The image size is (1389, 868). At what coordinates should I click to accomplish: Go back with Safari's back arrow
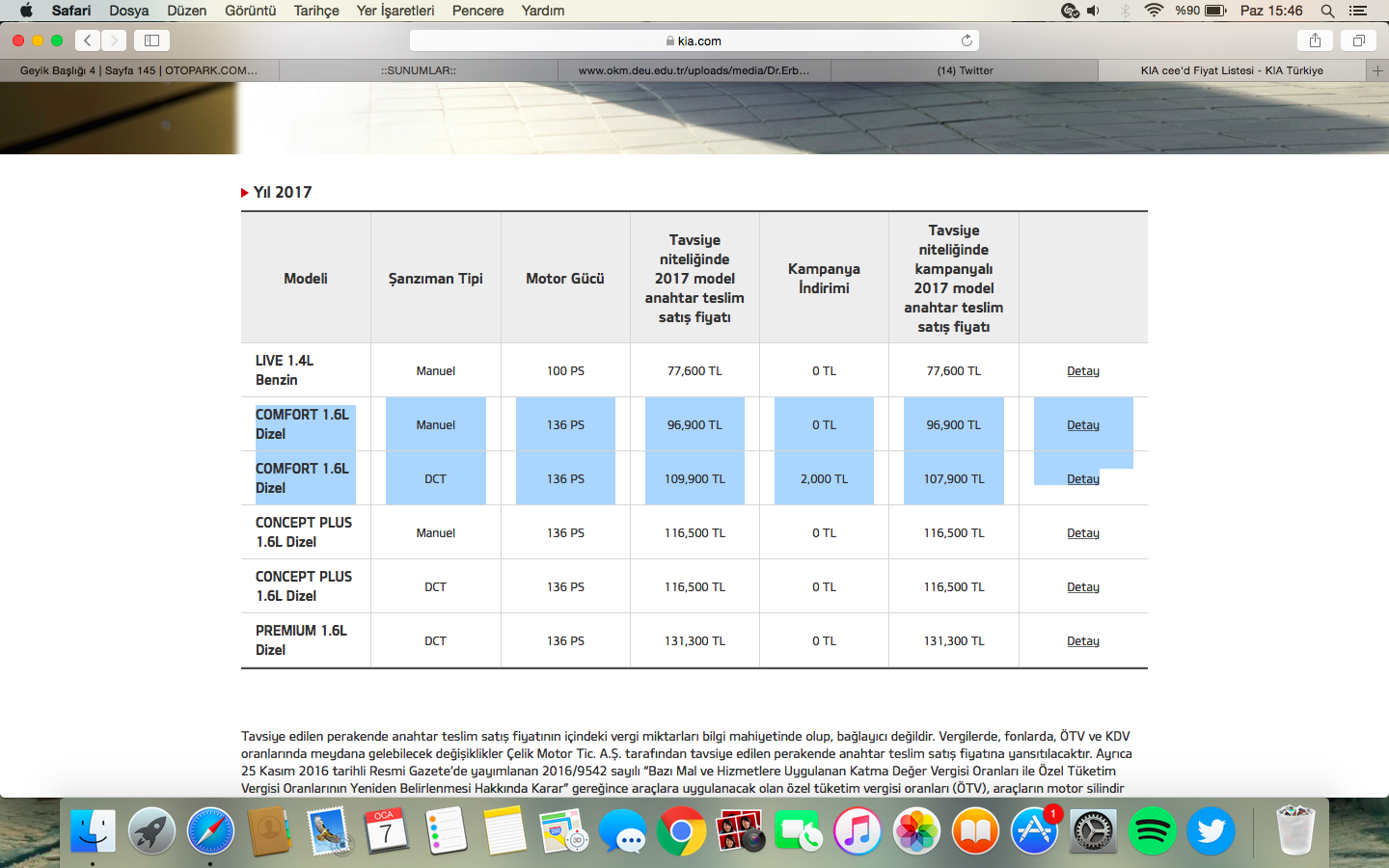coord(88,41)
